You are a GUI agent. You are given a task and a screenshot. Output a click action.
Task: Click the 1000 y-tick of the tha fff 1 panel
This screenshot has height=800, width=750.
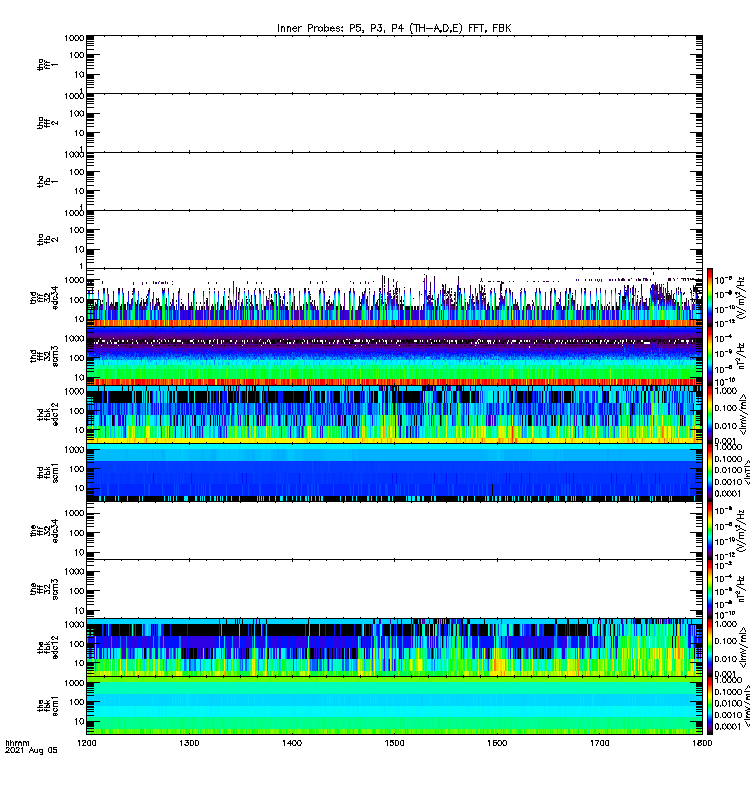(x=74, y=38)
